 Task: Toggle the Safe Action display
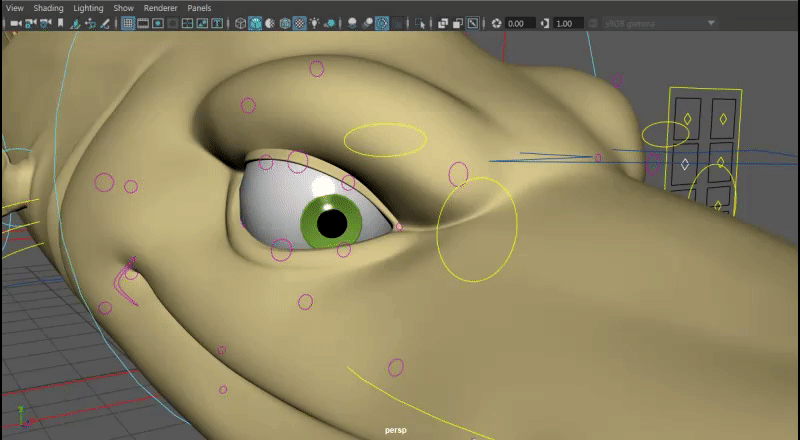(x=202, y=23)
